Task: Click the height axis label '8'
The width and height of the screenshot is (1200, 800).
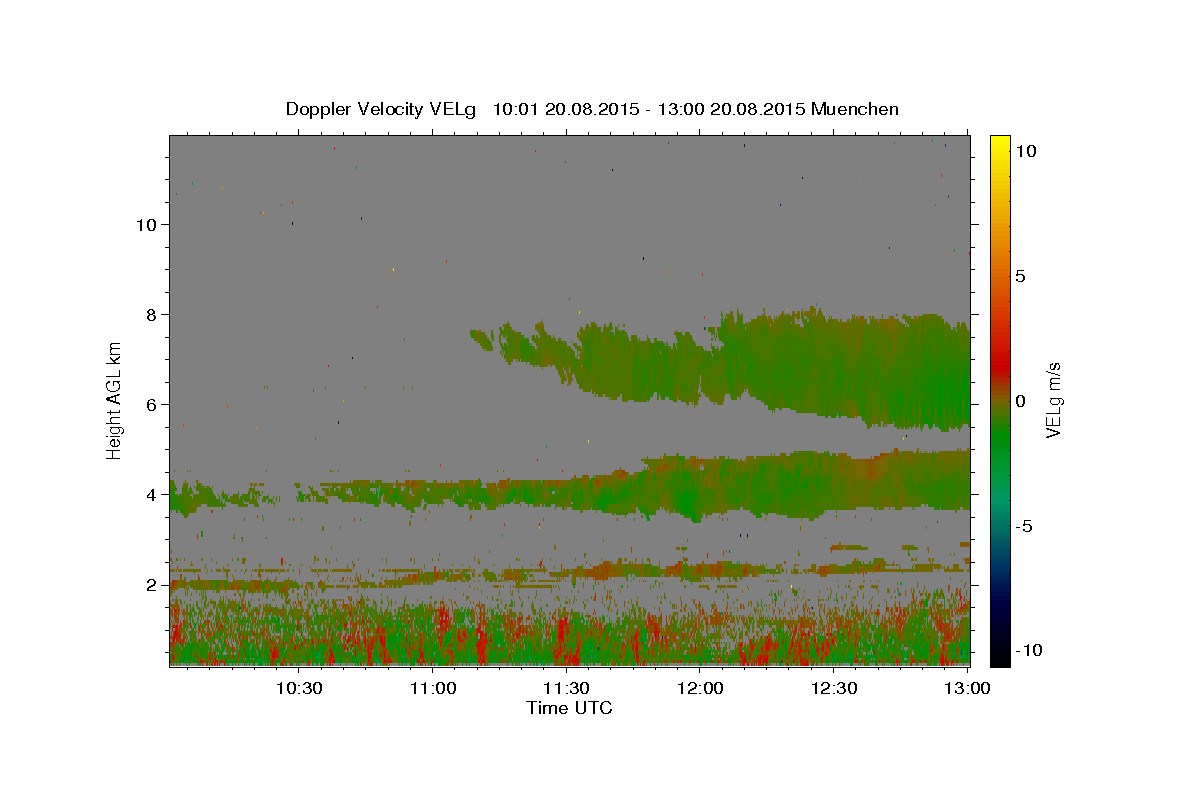Action: pyautogui.click(x=152, y=314)
